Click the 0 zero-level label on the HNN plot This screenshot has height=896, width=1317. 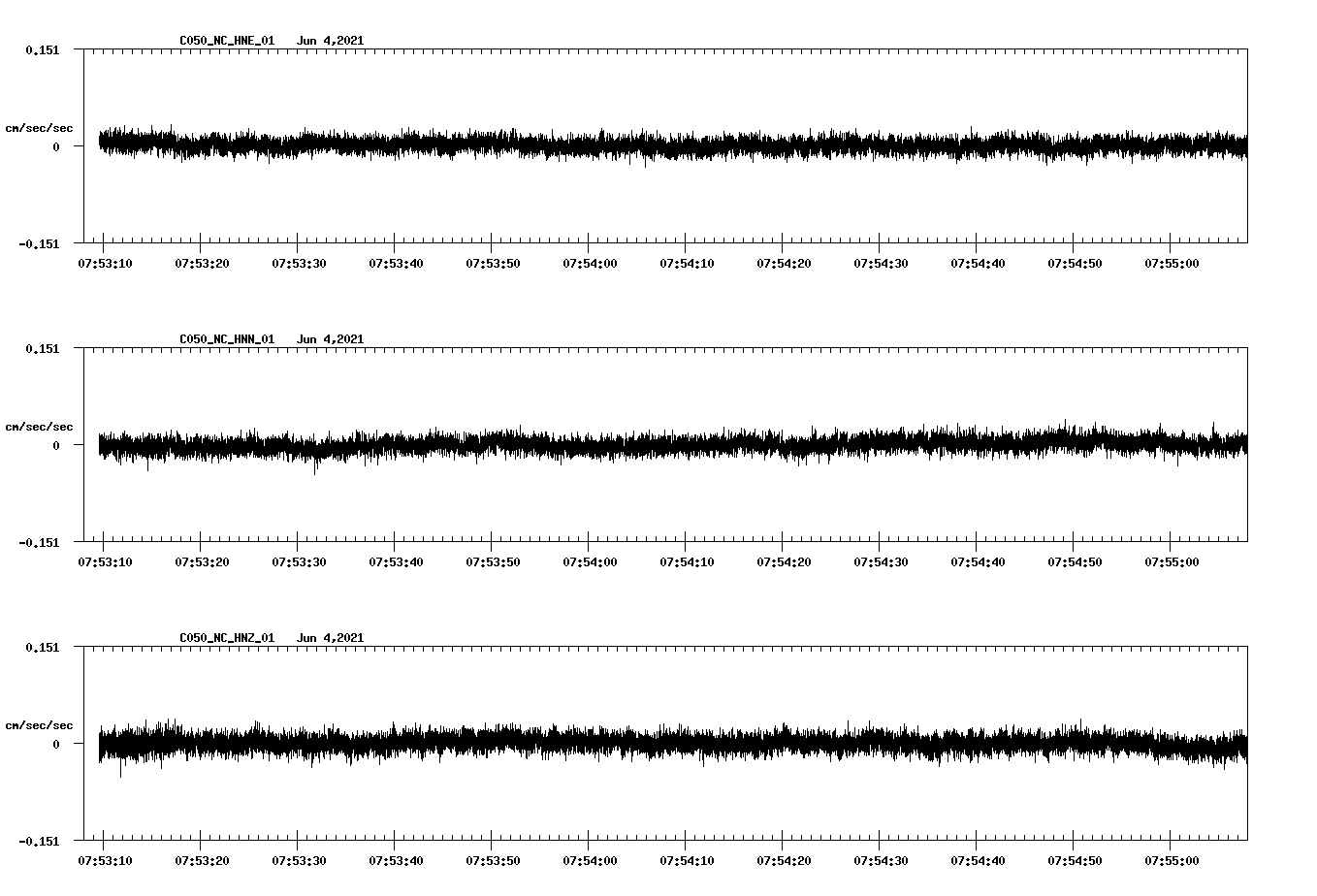[x=56, y=446]
